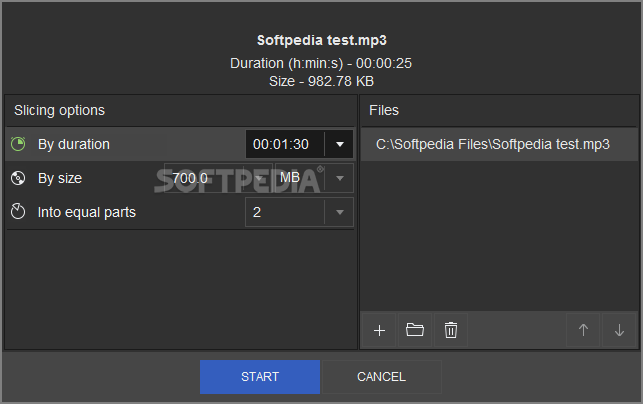Viewport: 643px width, 404px height.
Task: Select the Into equal parts option
Action: pos(180,212)
